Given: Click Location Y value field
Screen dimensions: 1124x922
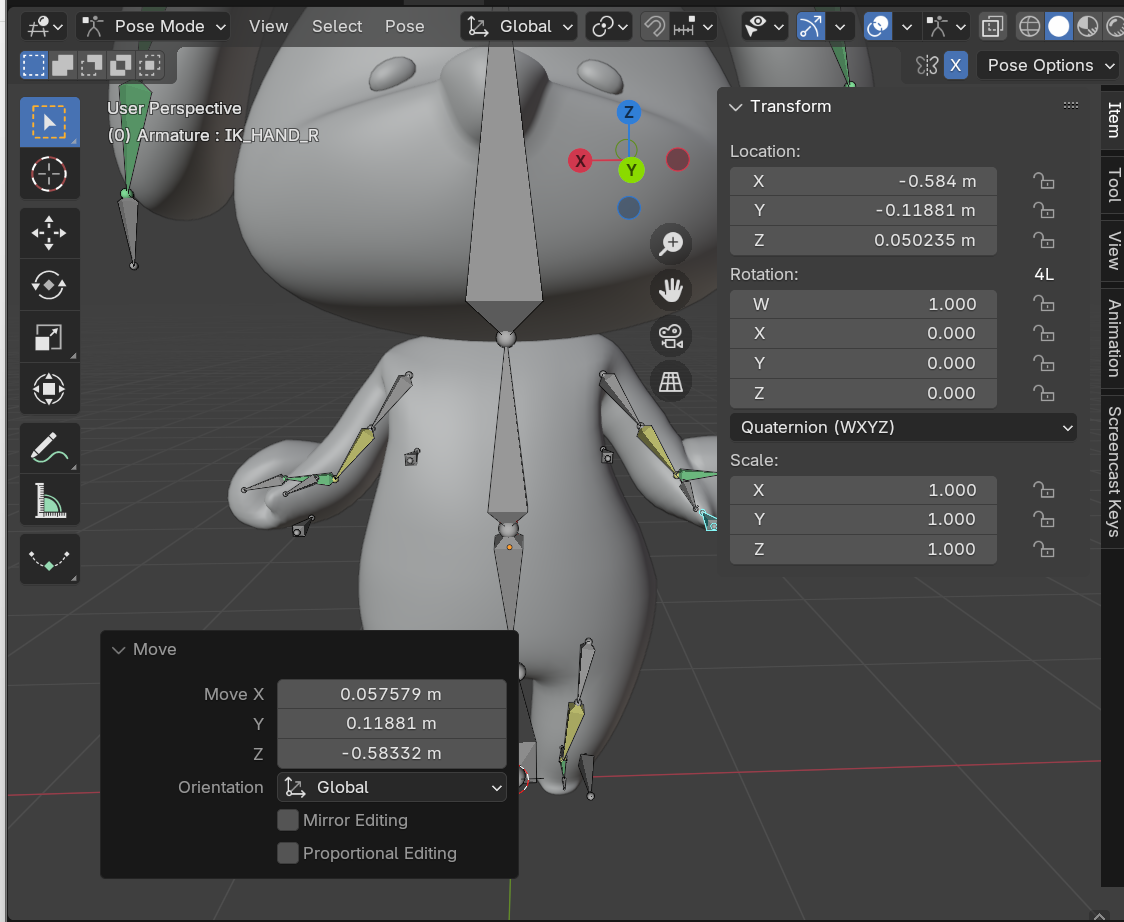Looking at the screenshot, I should click(x=863, y=211).
